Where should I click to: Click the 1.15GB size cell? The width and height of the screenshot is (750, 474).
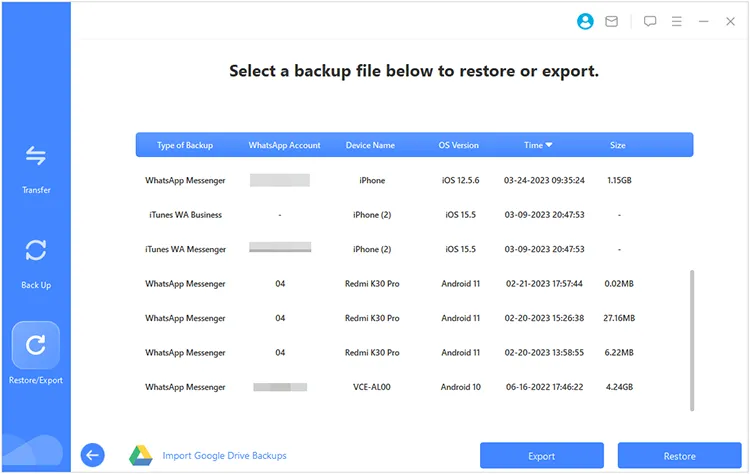tap(619, 180)
